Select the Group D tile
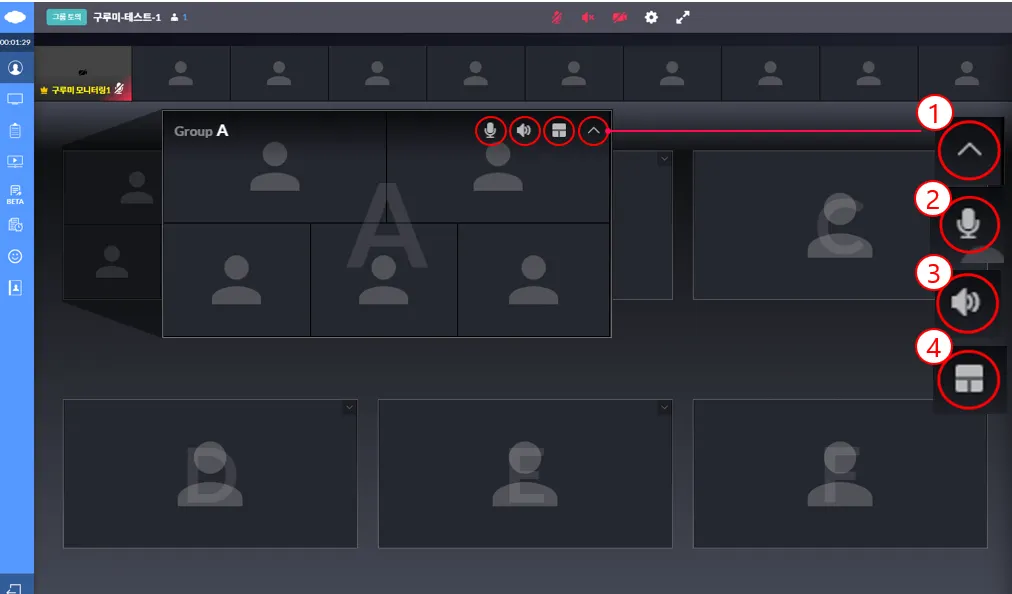The image size is (1012, 594). pos(210,474)
